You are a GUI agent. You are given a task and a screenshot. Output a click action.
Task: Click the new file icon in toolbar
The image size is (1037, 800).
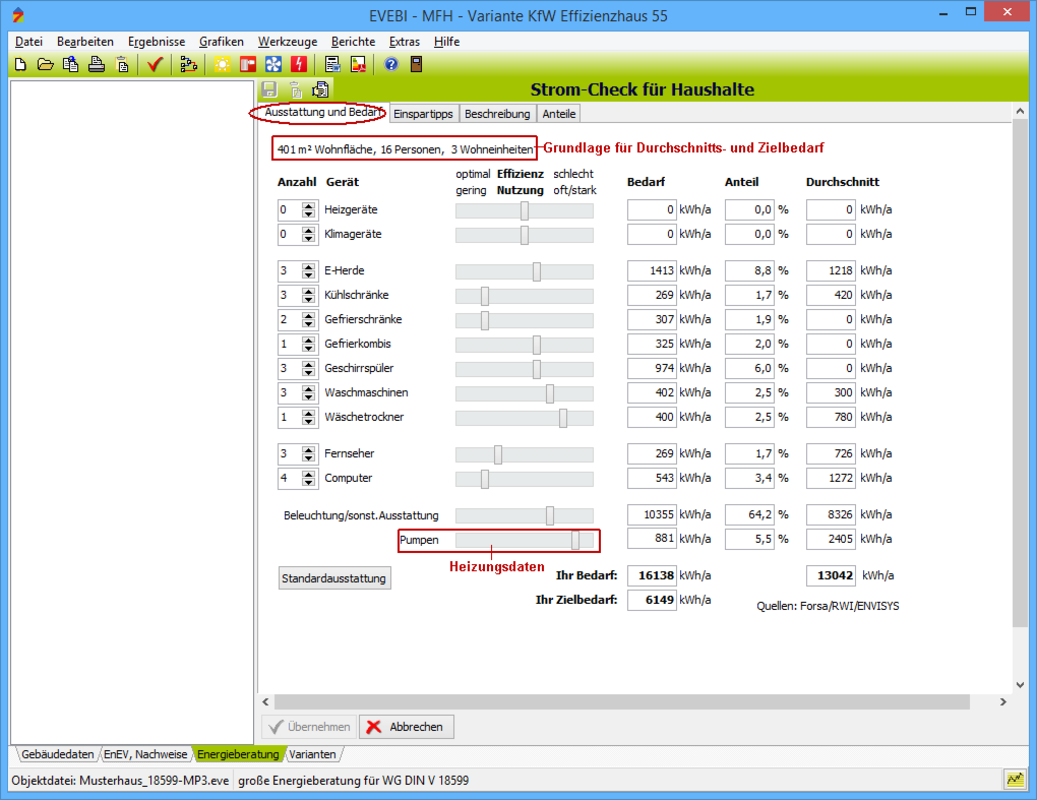click(x=20, y=65)
